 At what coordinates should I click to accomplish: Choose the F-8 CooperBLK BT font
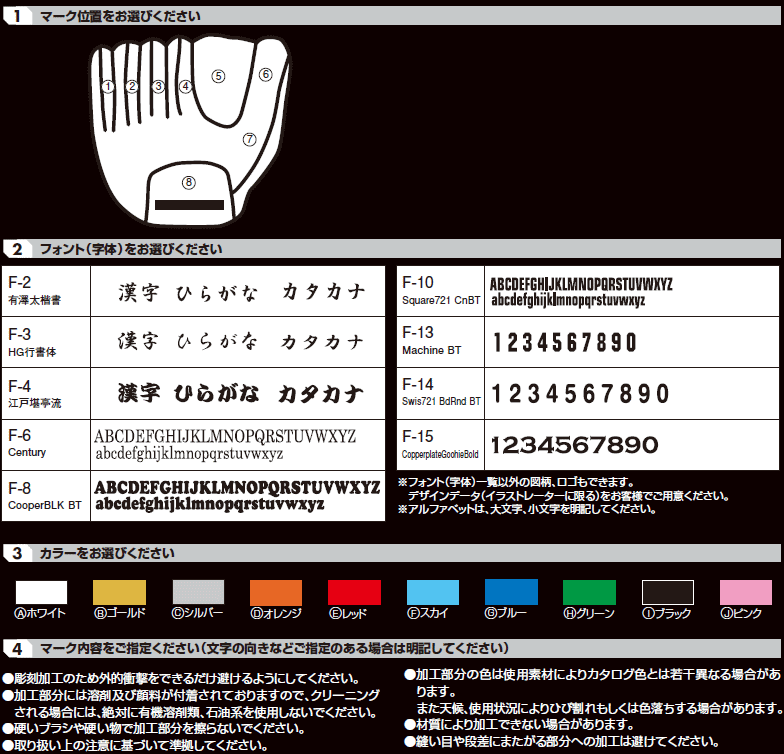(237, 495)
